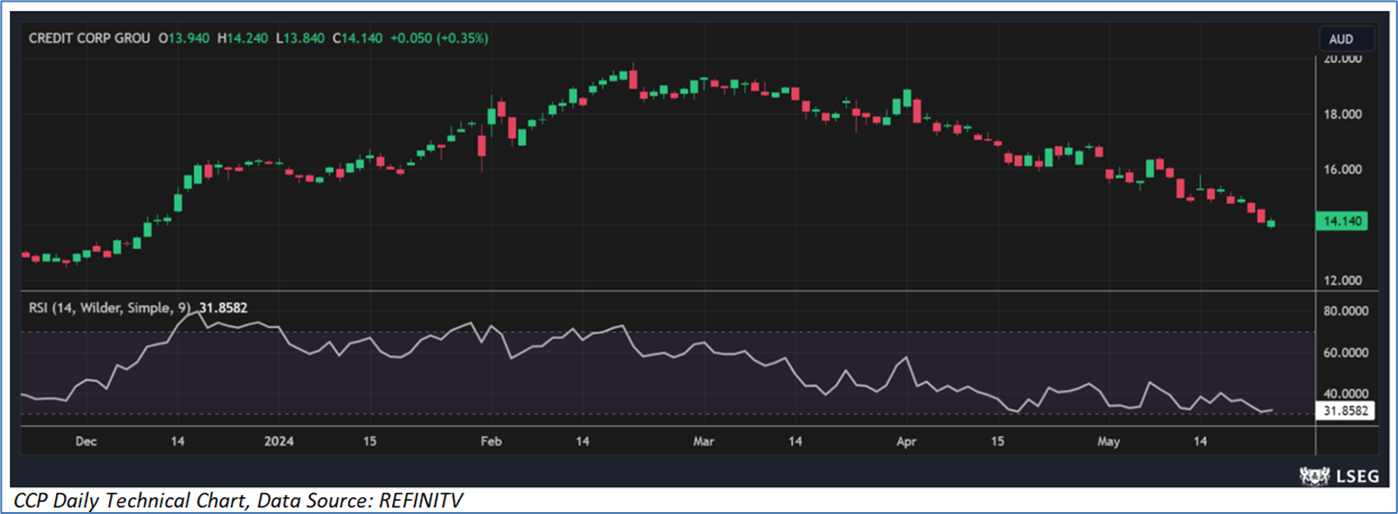This screenshot has height=514, width=1398.
Task: Click the Mar date axis label
Action: (x=704, y=441)
